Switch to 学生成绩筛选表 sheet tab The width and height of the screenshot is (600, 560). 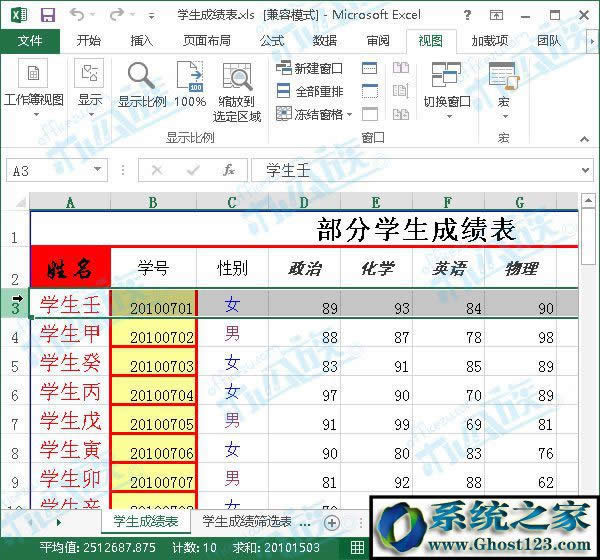[x=246, y=522]
